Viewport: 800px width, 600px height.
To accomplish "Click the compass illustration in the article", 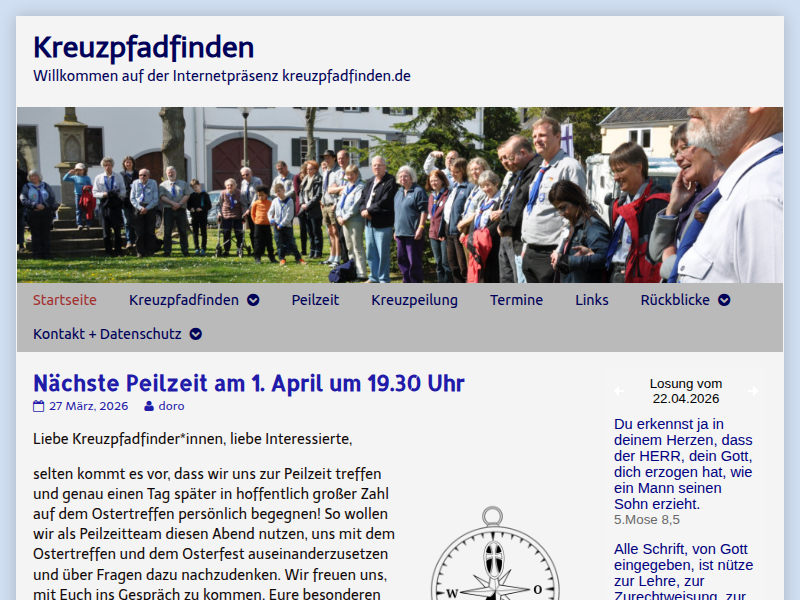I will coord(492,560).
